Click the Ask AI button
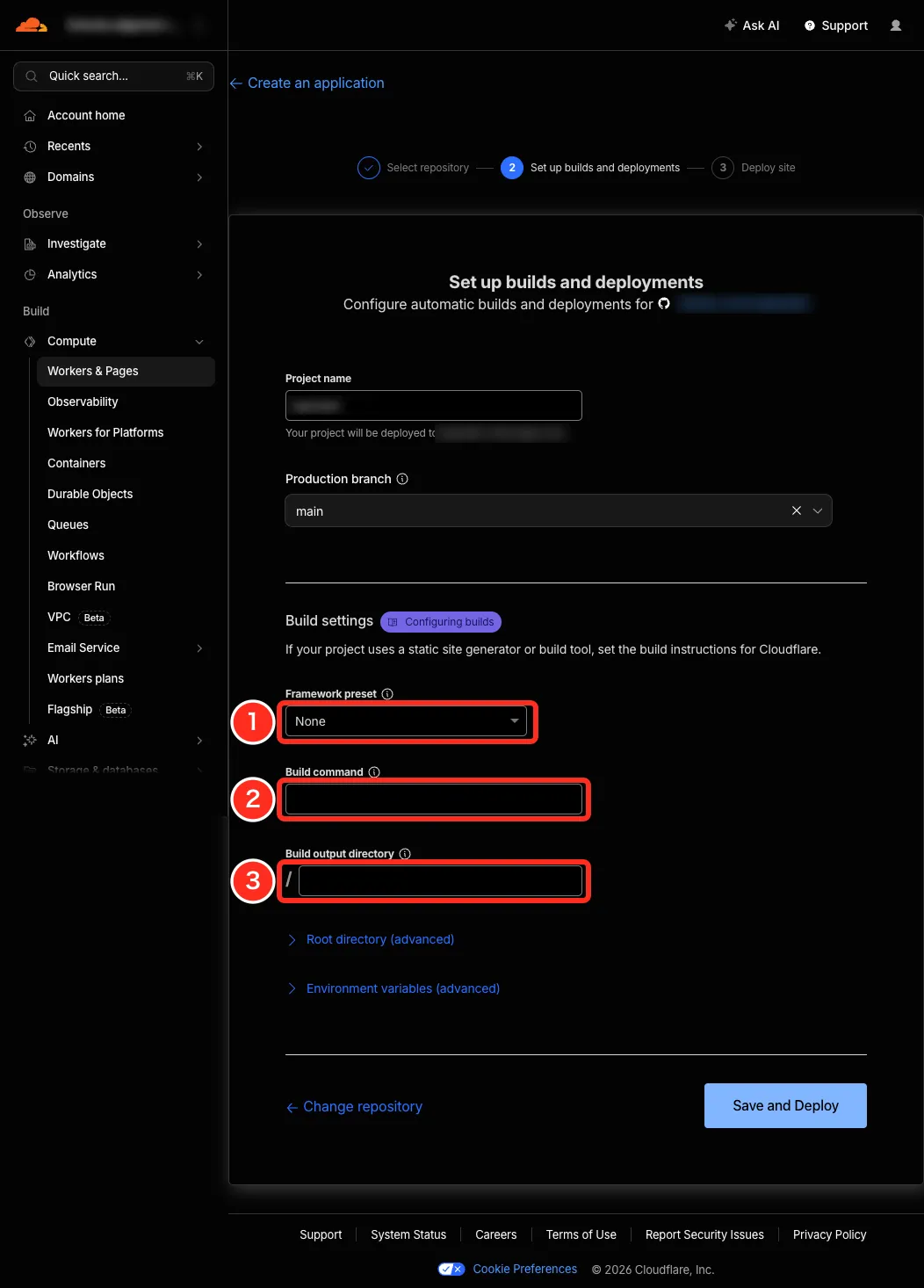Viewport: 924px width, 1288px height. click(752, 25)
